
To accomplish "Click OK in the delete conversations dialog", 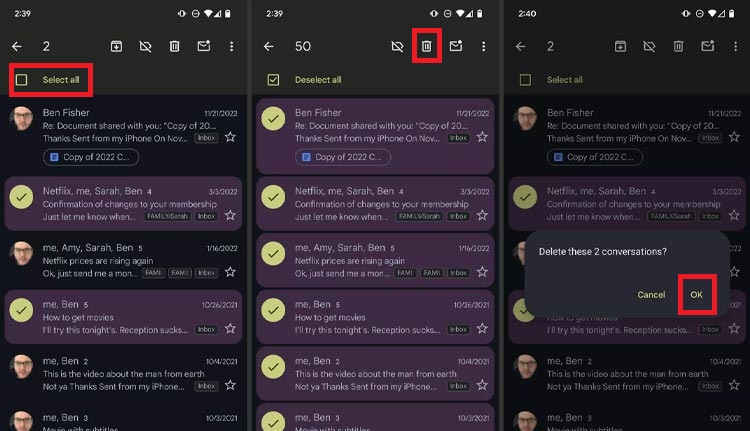I will (696, 295).
